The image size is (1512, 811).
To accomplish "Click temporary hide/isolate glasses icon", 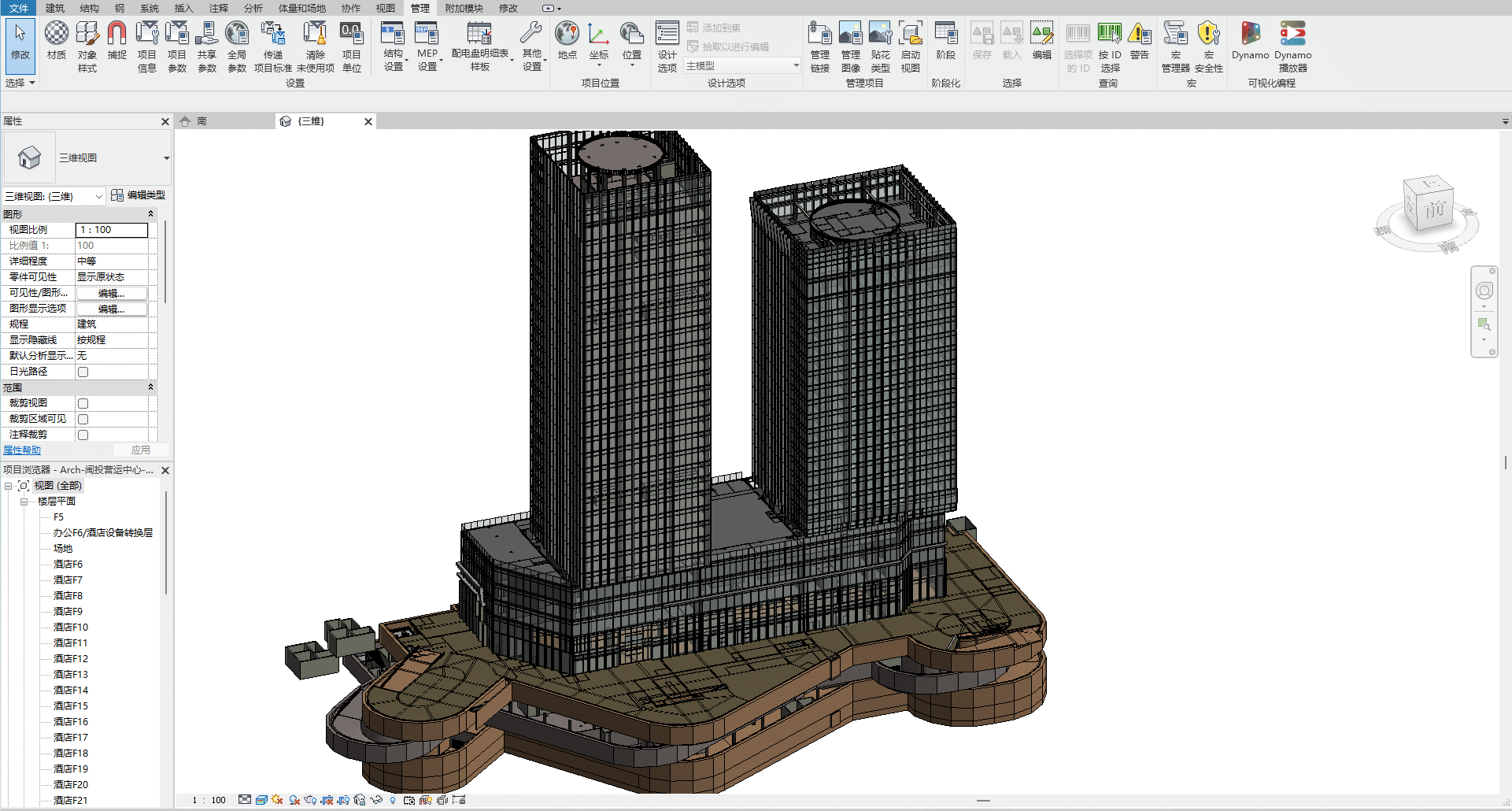I will pos(376,800).
